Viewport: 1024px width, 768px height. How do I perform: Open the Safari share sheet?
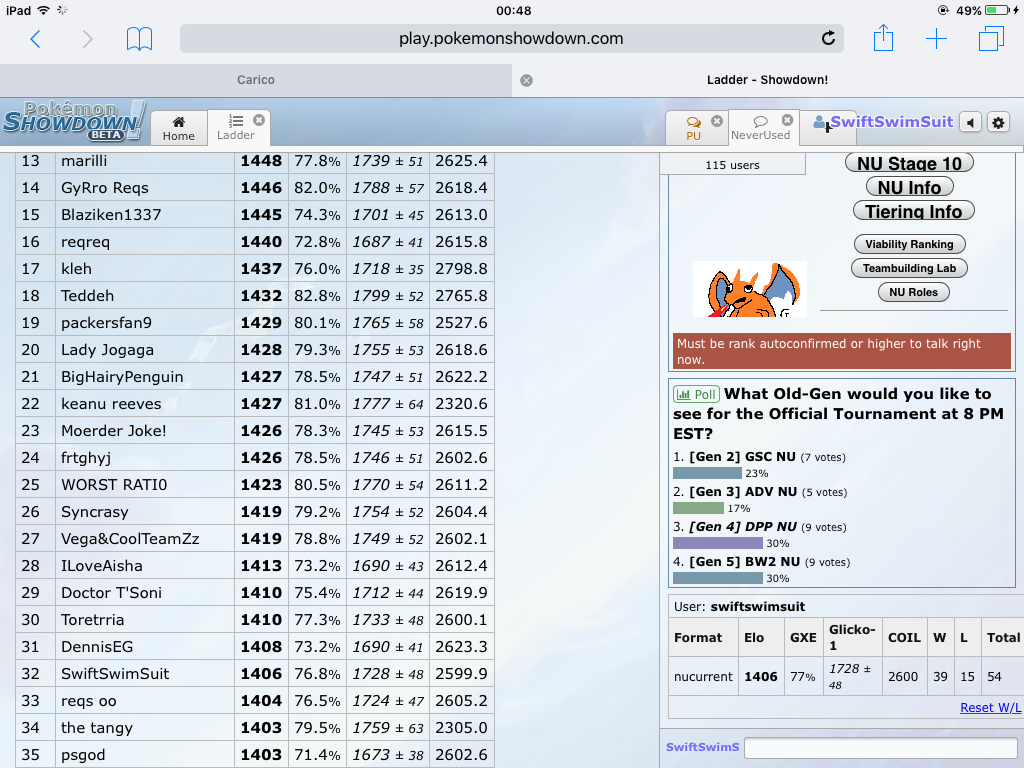(x=883, y=38)
